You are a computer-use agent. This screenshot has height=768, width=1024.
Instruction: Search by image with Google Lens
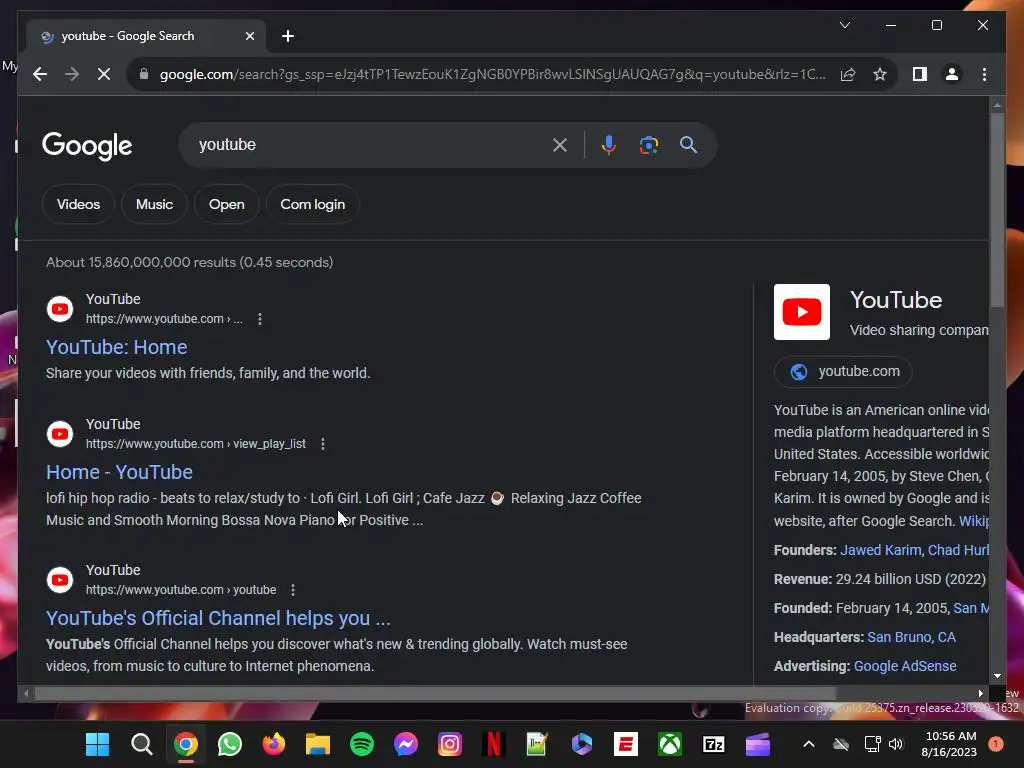(648, 145)
